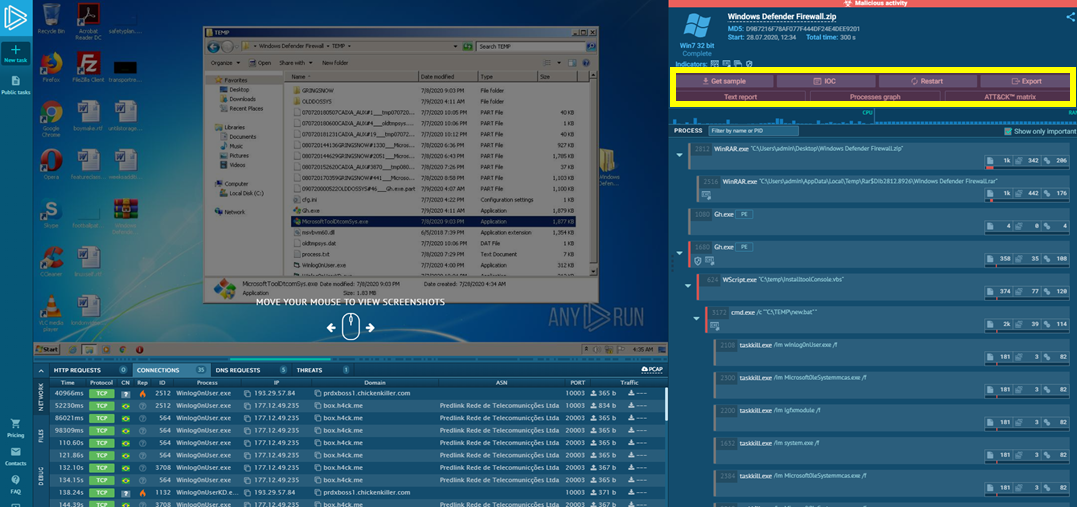
Task: Click VLC media player desktop icon
Action: point(51,313)
